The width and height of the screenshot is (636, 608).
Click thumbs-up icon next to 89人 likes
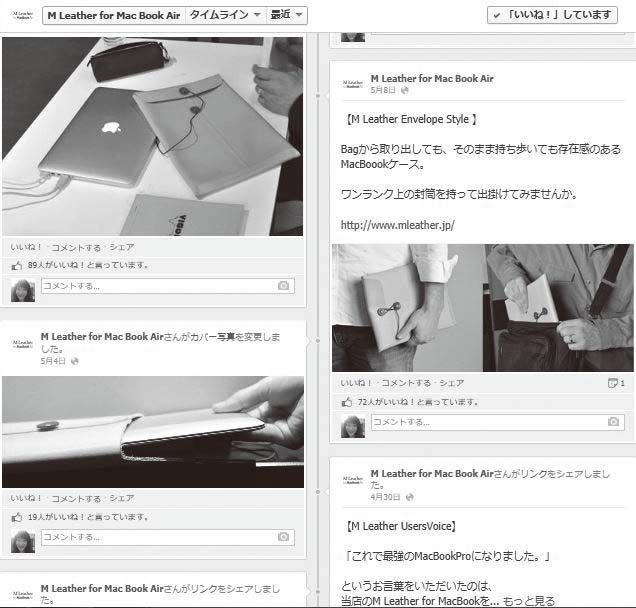(x=17, y=266)
